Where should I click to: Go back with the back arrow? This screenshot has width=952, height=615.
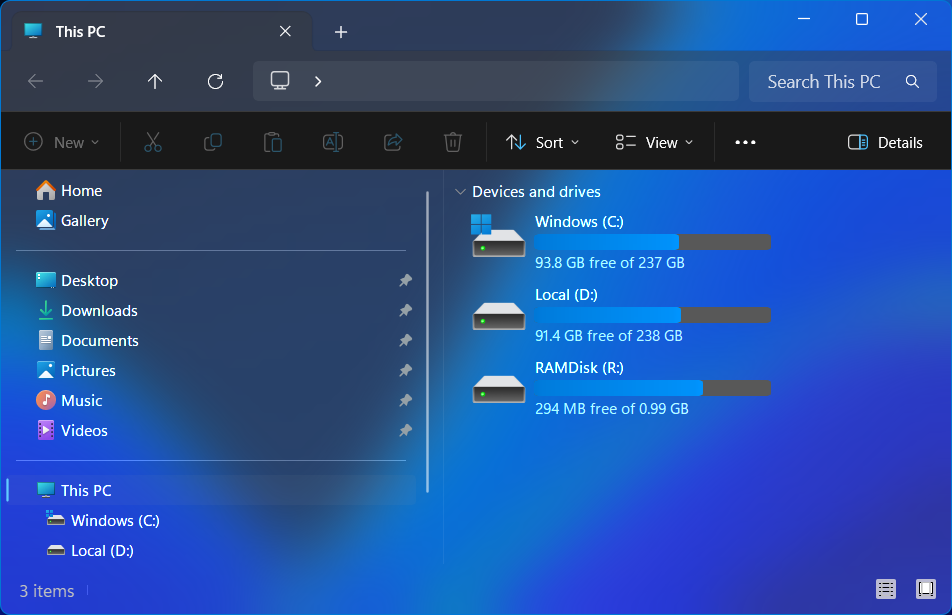[x=36, y=81]
